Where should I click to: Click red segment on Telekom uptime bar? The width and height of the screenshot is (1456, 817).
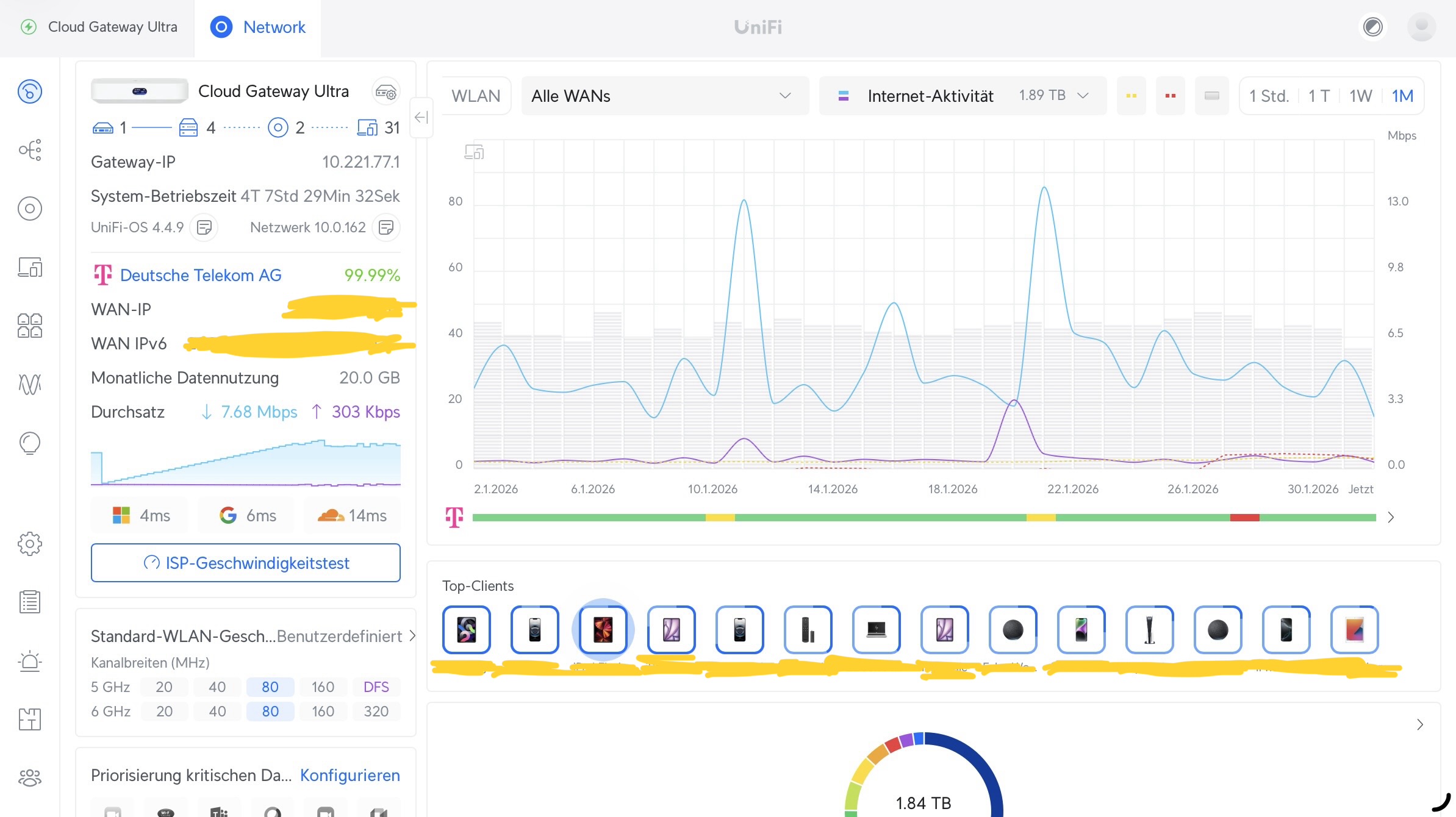click(1244, 518)
